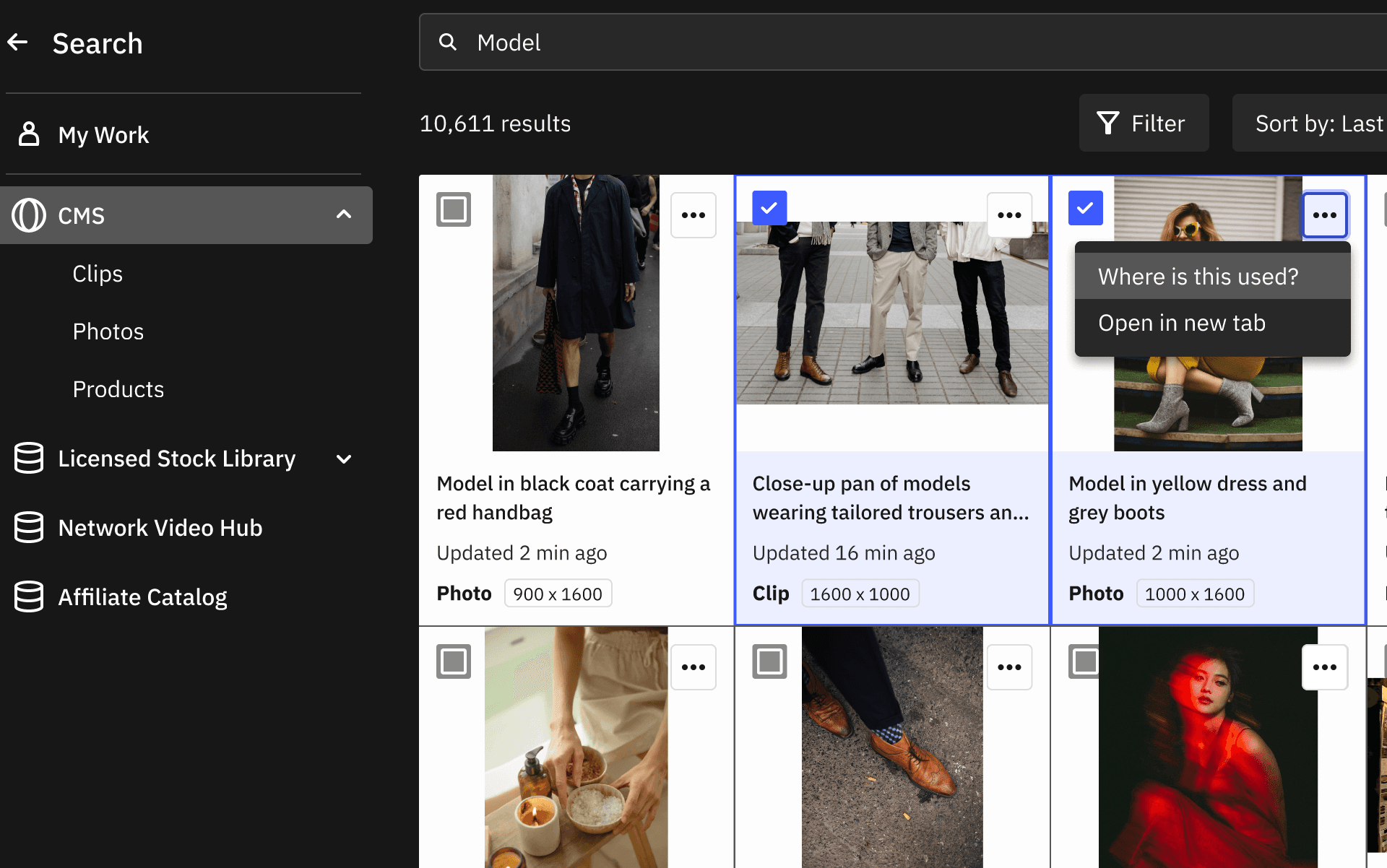Open more options for tailored trousers clip
The image size is (1387, 868).
click(x=1009, y=215)
